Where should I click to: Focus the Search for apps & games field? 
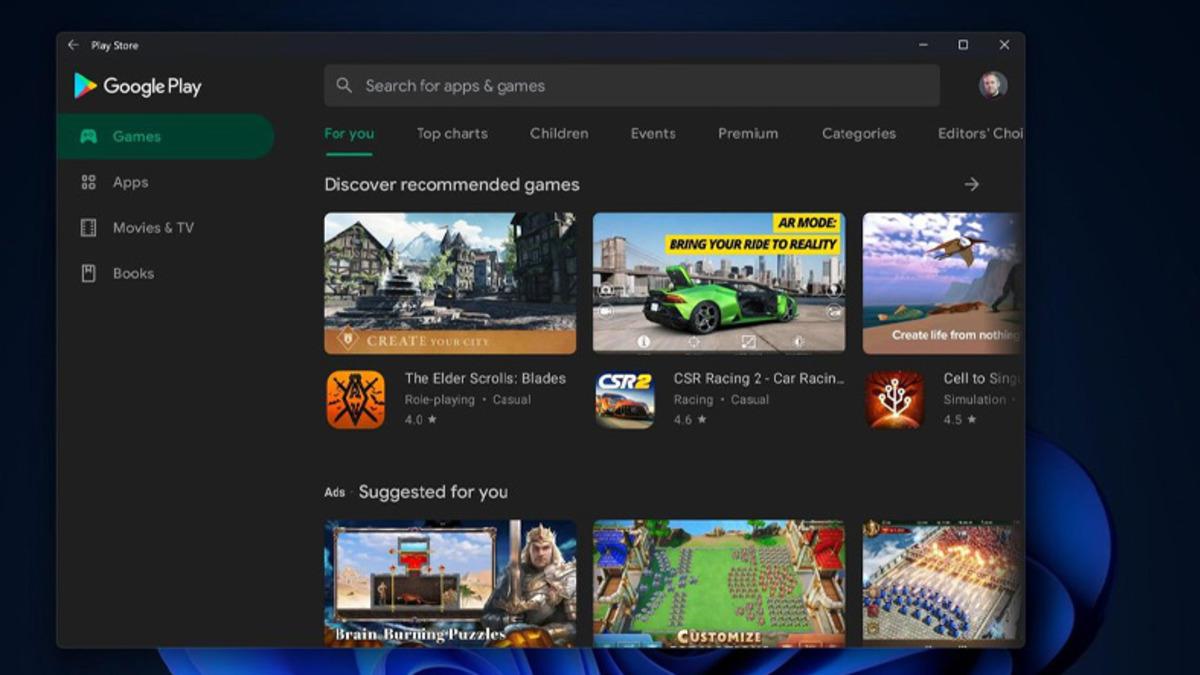click(x=640, y=86)
